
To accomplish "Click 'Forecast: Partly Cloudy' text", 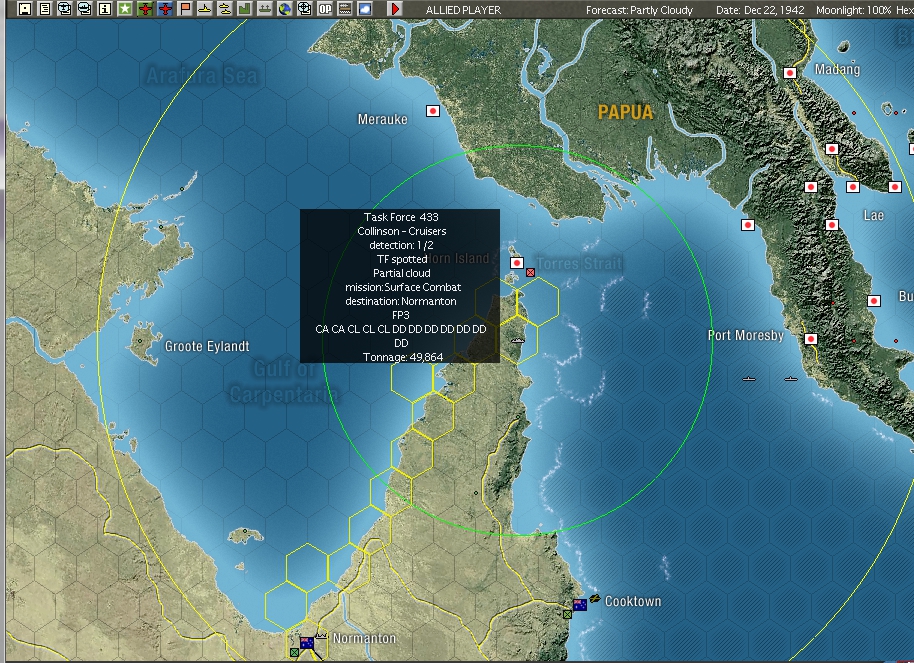I will point(639,10).
